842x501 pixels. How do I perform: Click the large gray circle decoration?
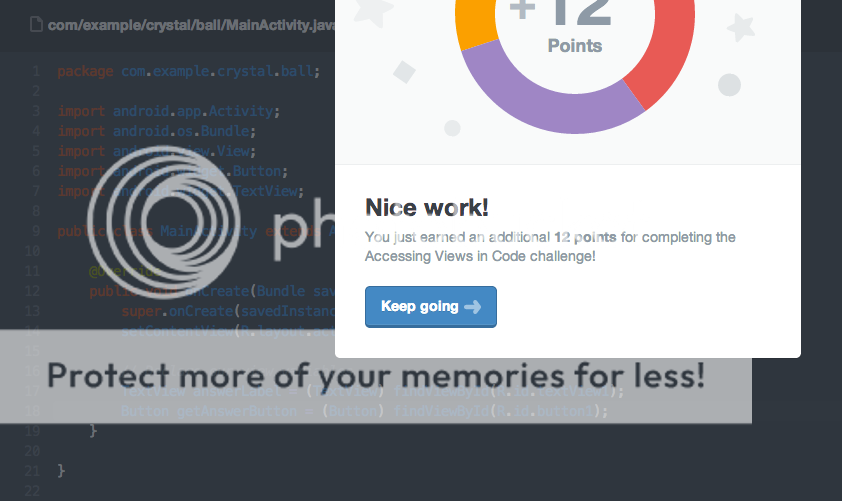pos(729,85)
